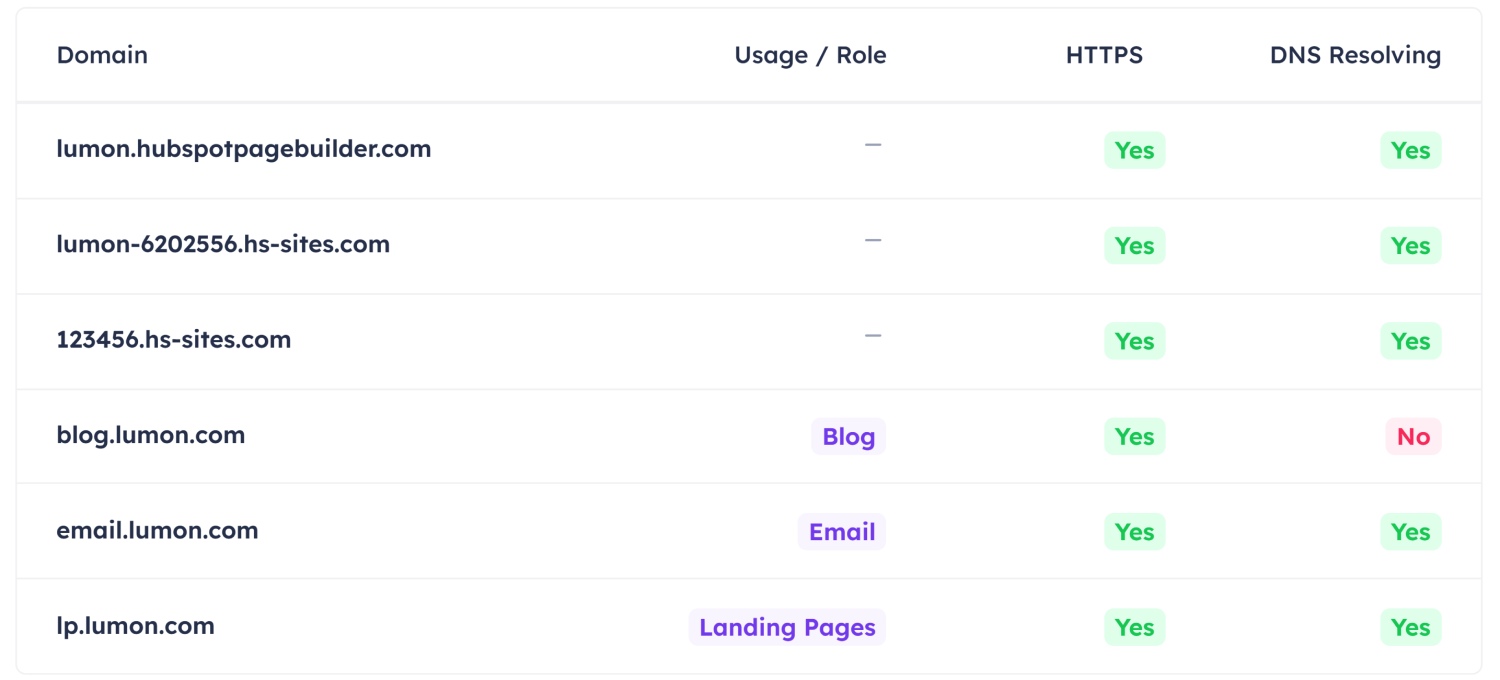Screen dimensions: 1500x680
Task: Open the email.lumon.com domain
Action: point(157,530)
